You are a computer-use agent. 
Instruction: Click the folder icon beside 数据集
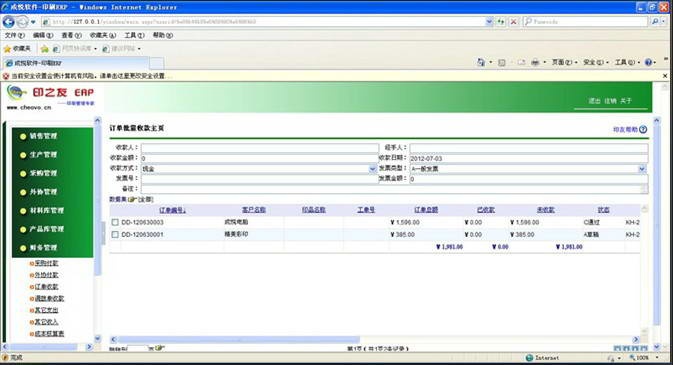[132, 200]
